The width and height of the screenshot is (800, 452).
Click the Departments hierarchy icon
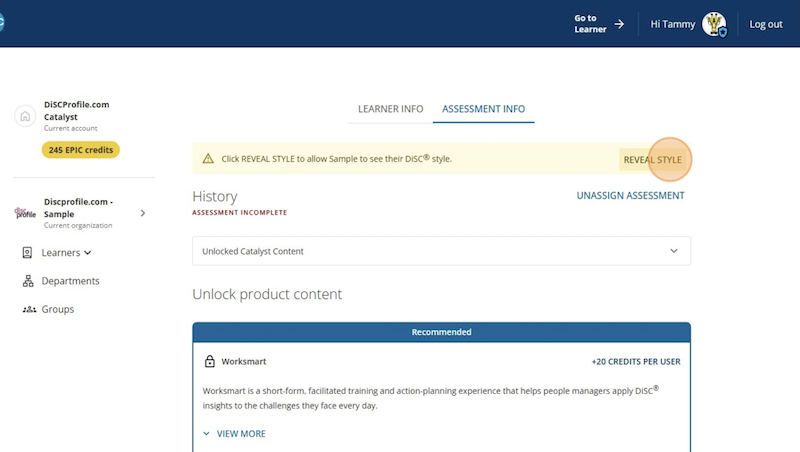28,281
